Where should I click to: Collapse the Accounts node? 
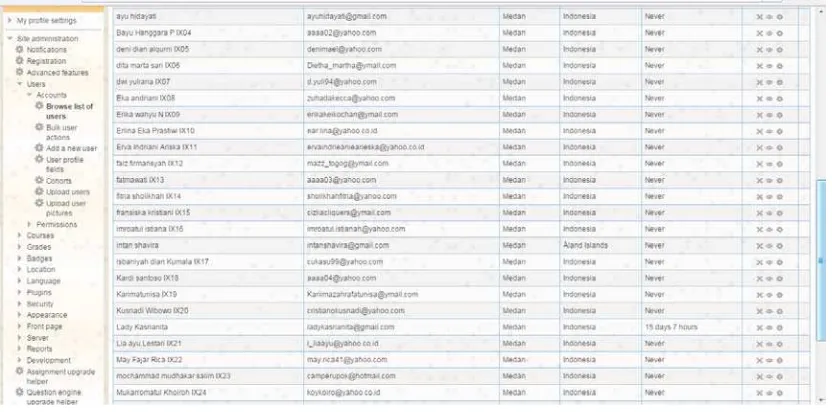30,95
